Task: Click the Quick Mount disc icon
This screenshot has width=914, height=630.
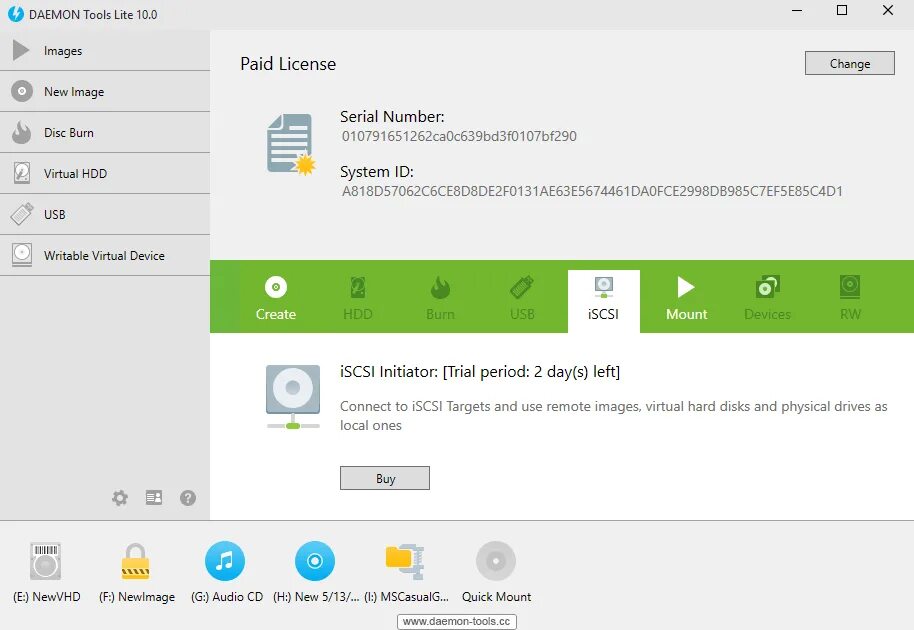Action: click(x=496, y=561)
